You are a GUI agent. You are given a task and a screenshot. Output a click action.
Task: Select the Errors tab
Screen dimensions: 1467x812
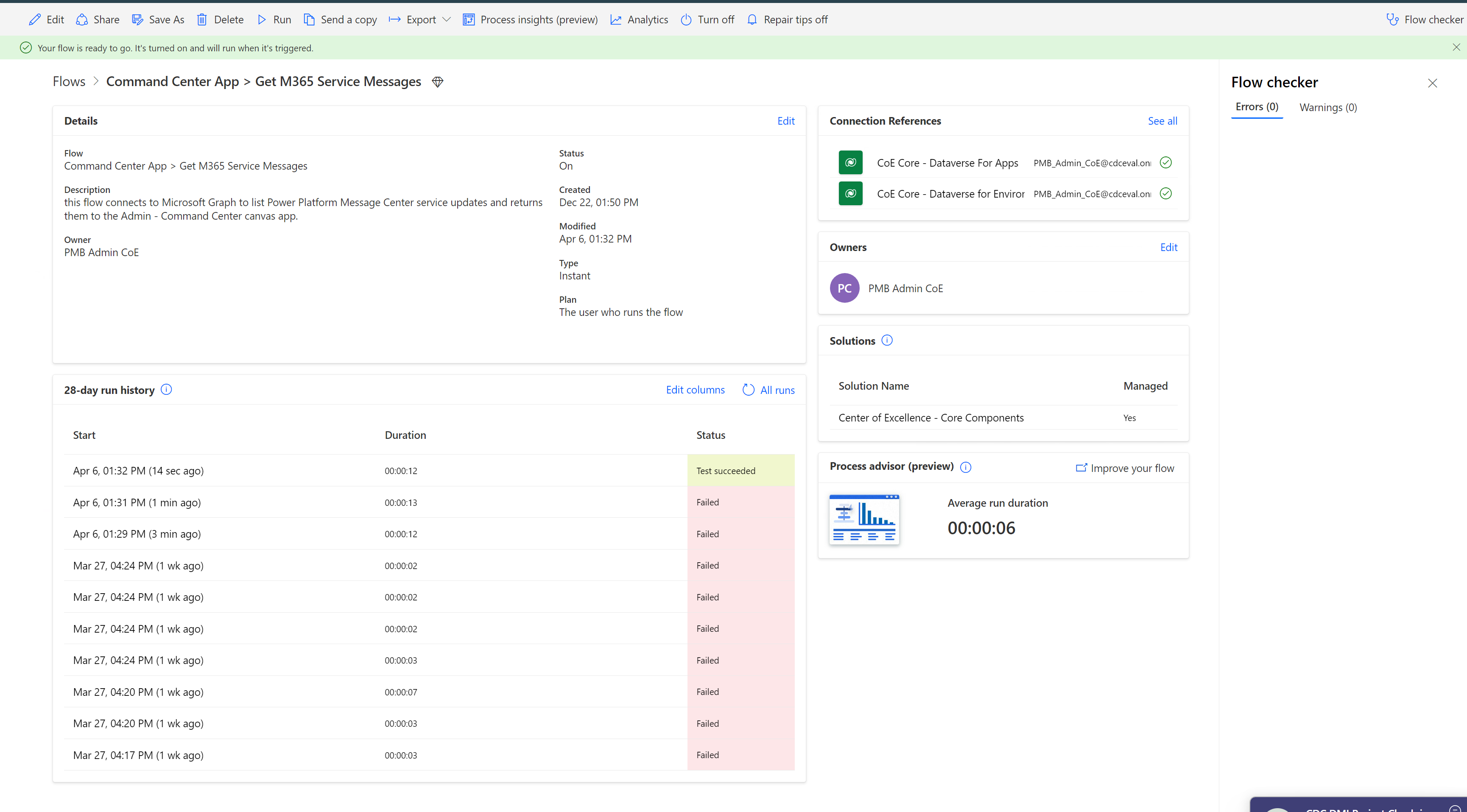point(1257,107)
